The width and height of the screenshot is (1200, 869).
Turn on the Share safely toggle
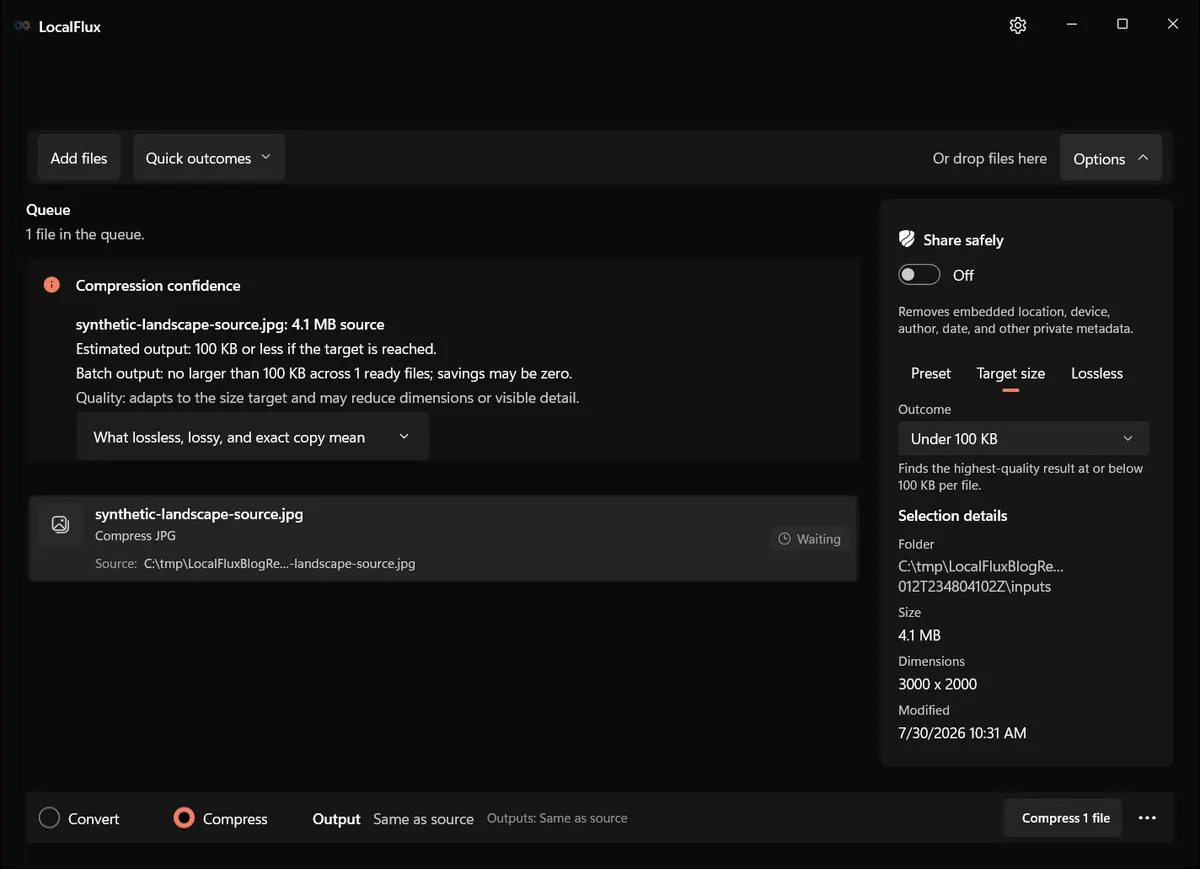click(x=919, y=275)
